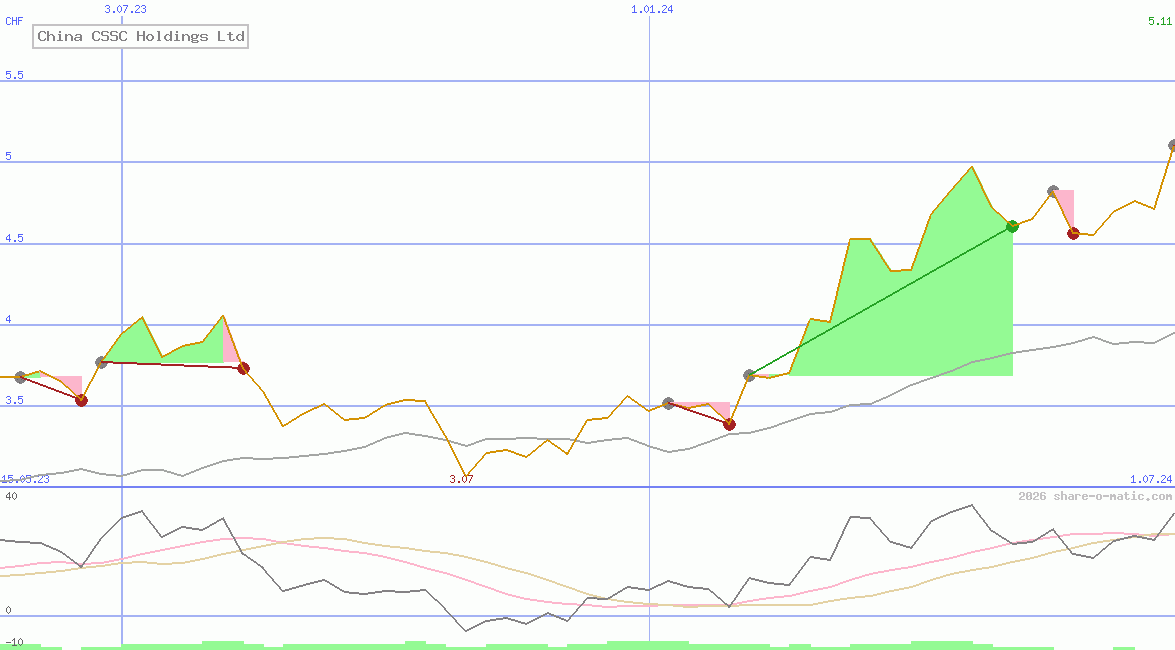Click the CHF currency label
1175x650 pixels.
14,21
